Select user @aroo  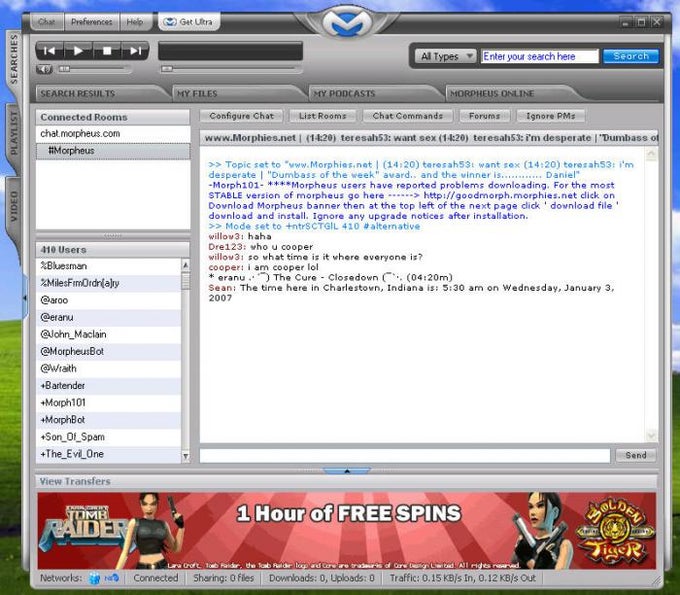point(108,300)
